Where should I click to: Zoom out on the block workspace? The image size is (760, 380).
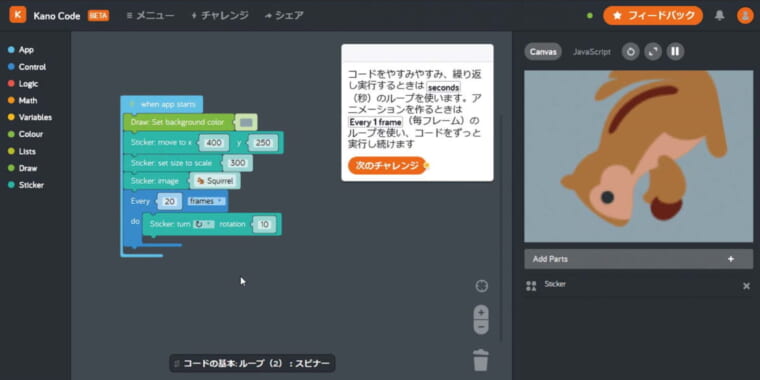(481, 327)
